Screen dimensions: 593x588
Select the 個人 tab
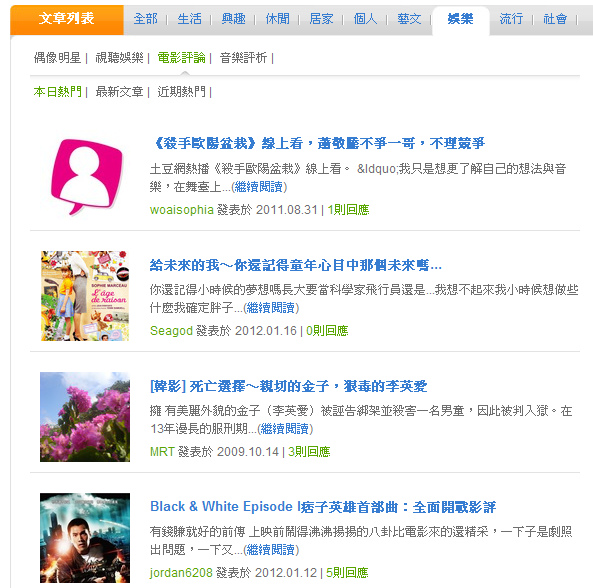[365, 19]
